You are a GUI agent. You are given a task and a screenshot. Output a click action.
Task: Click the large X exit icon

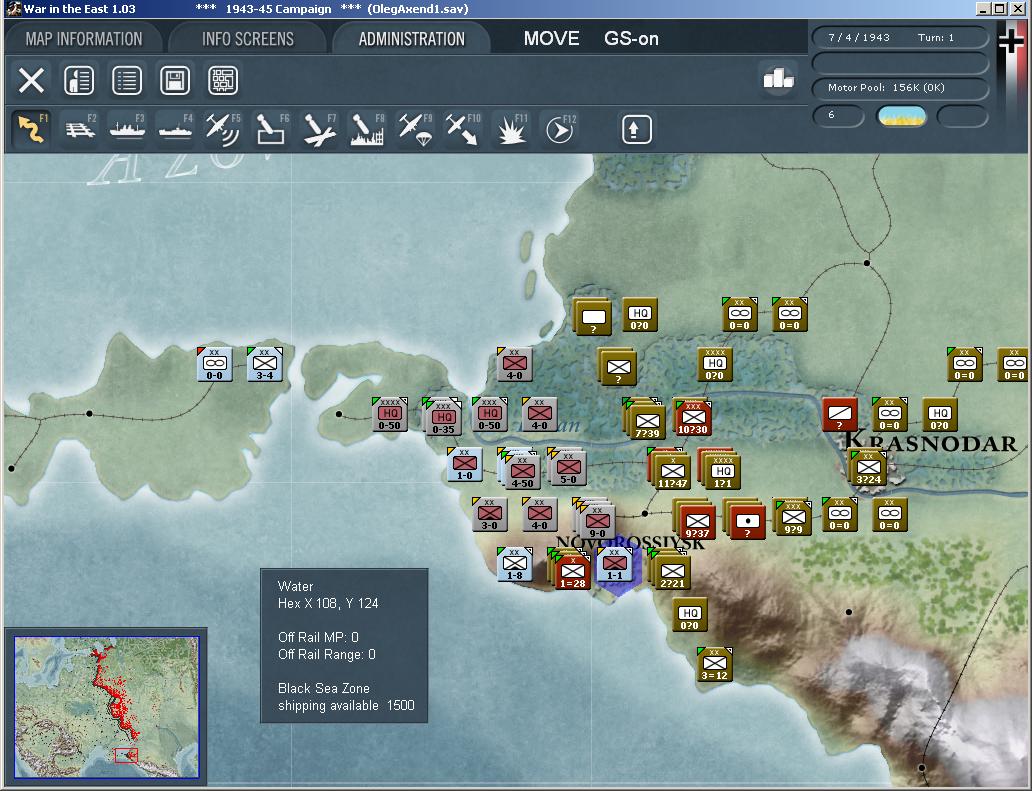coord(31,80)
